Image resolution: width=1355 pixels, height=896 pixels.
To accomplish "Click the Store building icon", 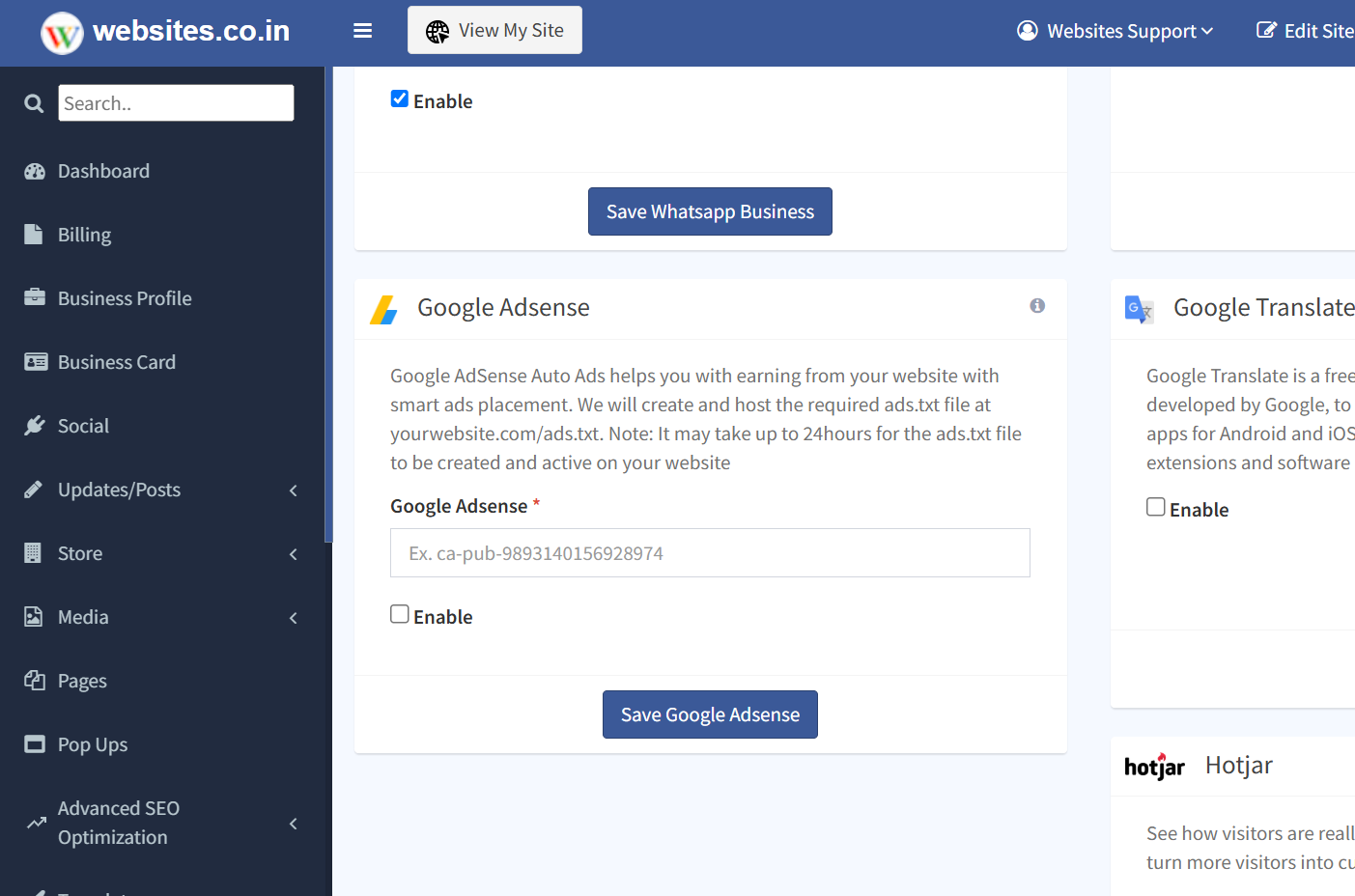I will (x=33, y=552).
